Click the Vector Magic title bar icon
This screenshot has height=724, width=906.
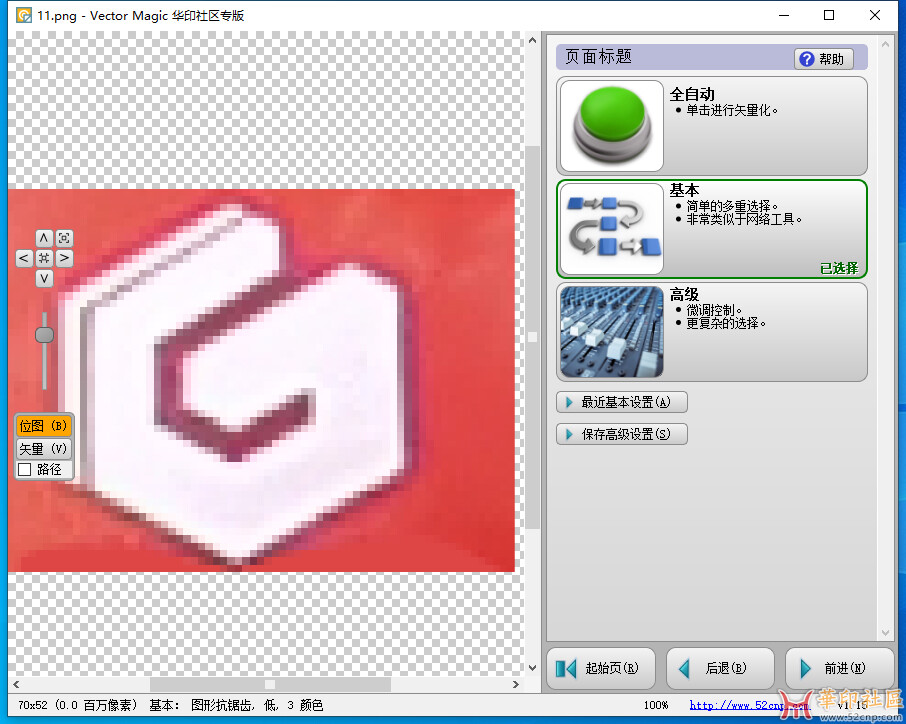point(24,15)
